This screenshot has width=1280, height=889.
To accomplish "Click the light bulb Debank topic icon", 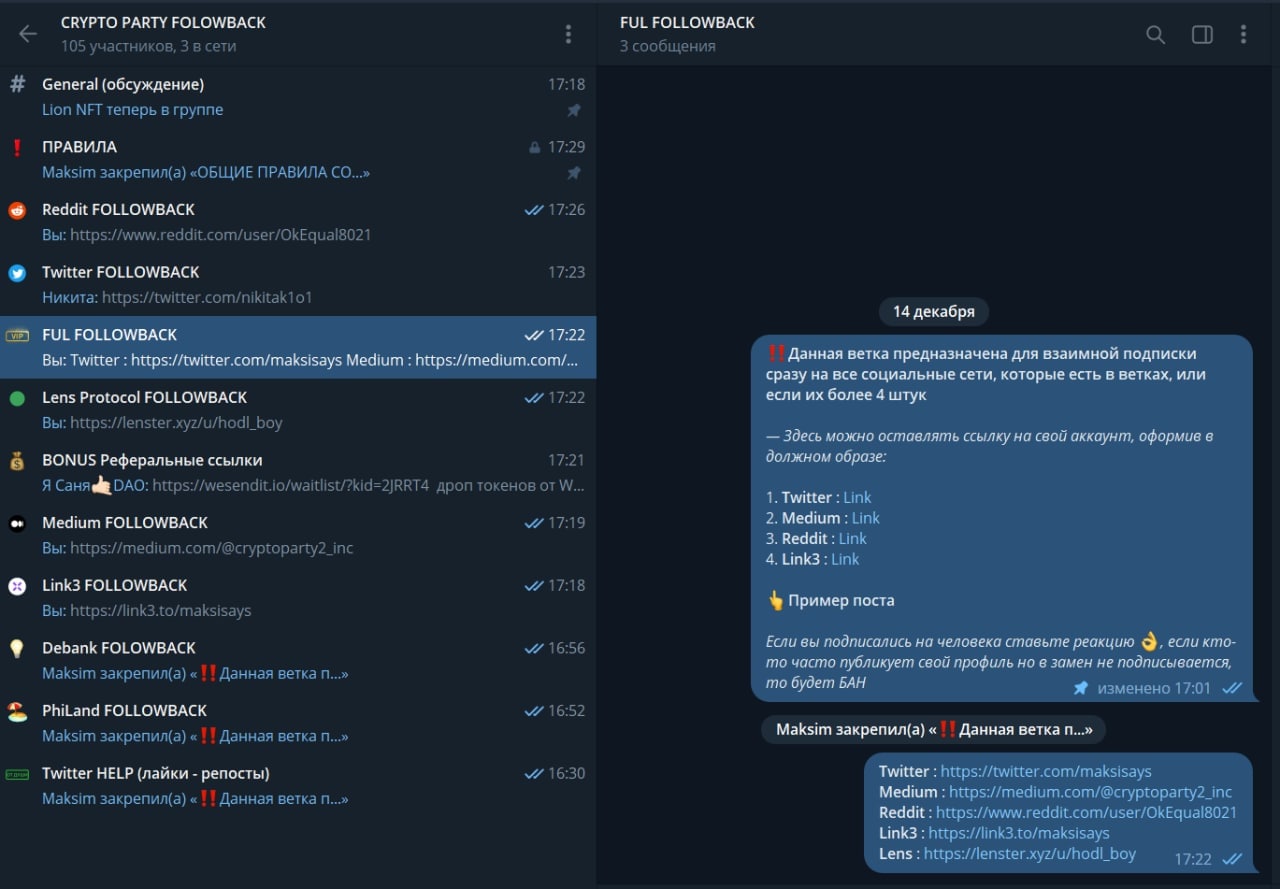I will 17,648.
